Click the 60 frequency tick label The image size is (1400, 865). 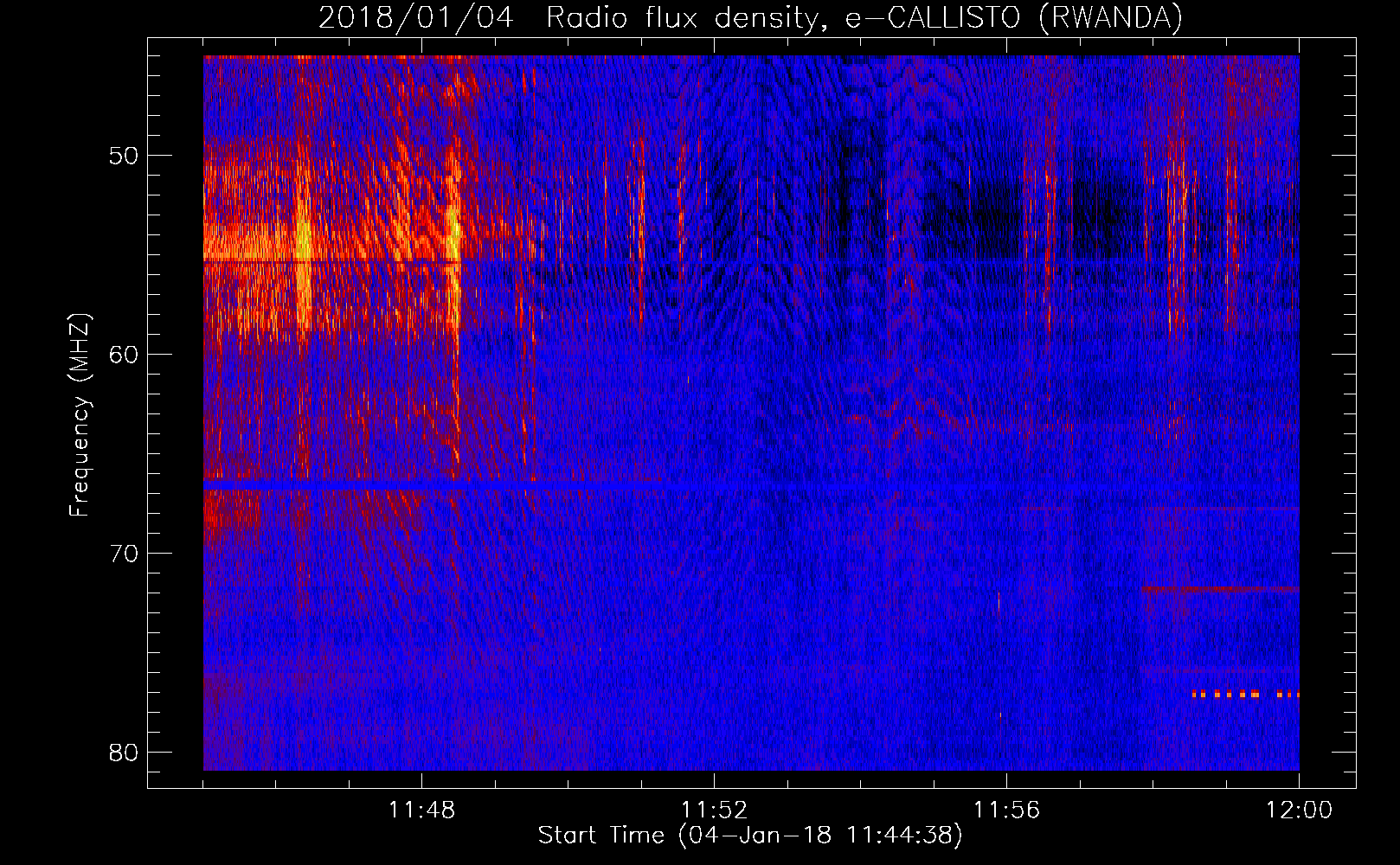(x=125, y=354)
